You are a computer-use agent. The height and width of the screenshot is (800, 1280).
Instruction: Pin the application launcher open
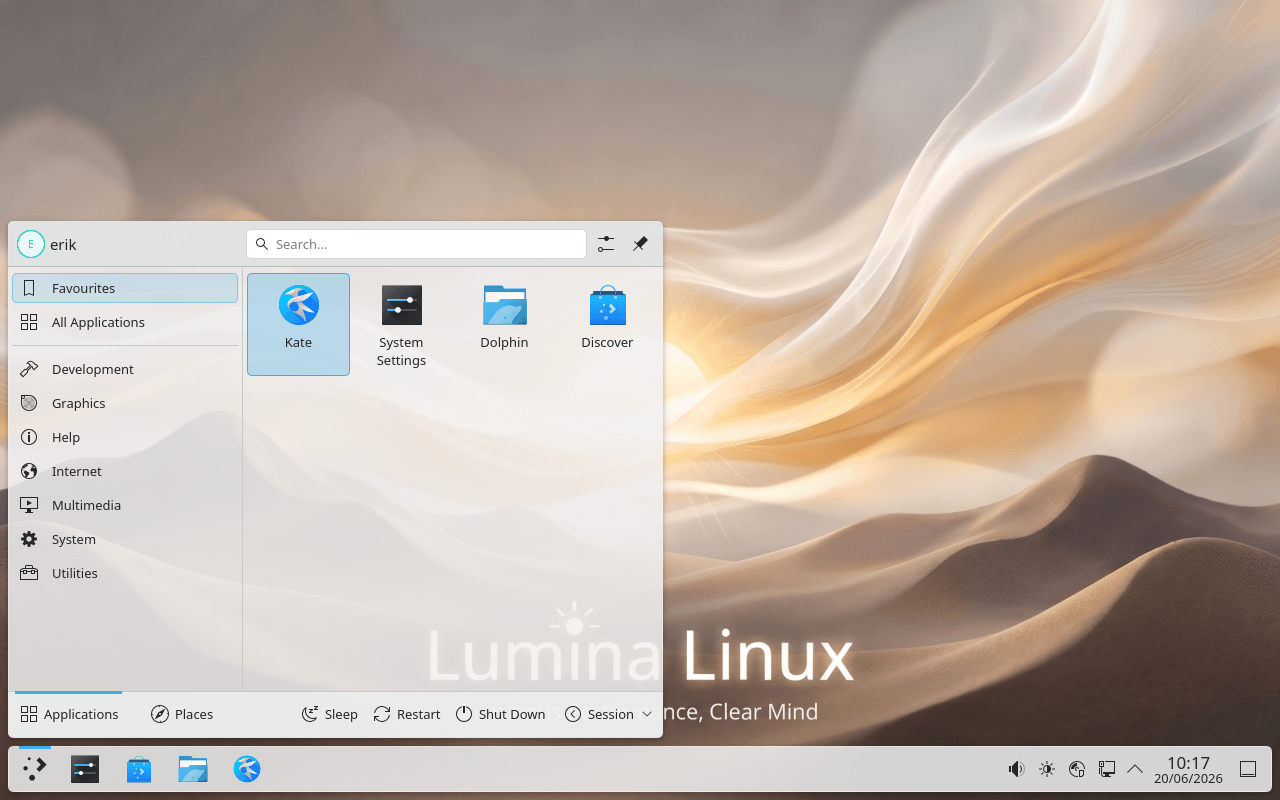tap(640, 244)
